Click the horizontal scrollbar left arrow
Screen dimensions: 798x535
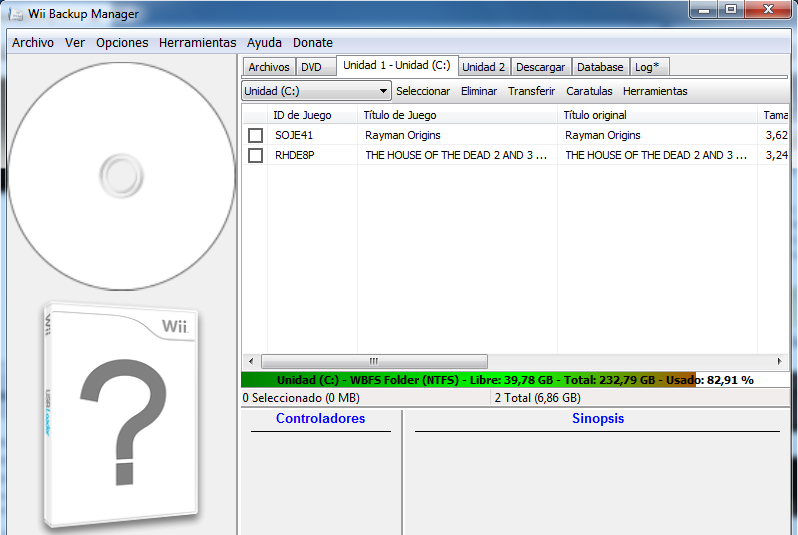pos(251,361)
